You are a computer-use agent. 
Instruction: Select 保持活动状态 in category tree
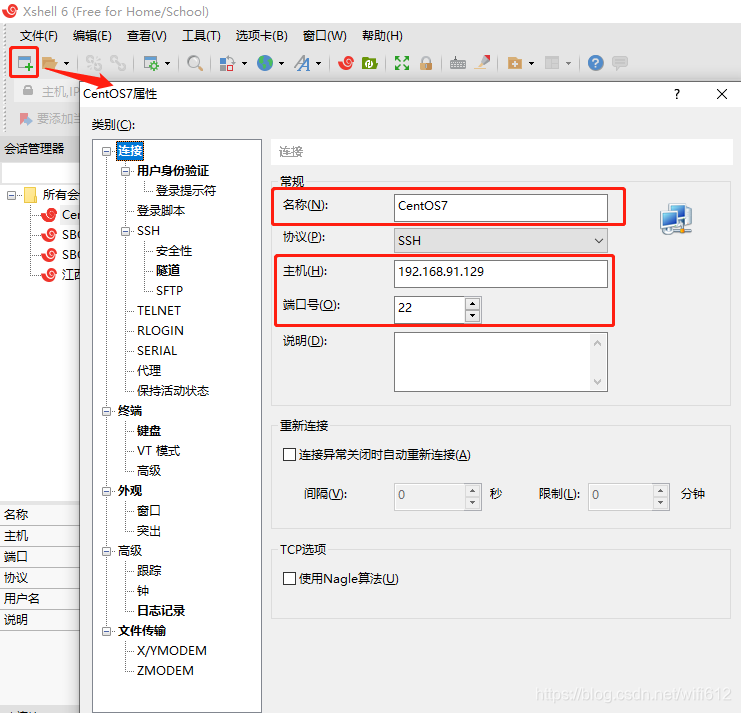[x=173, y=390]
